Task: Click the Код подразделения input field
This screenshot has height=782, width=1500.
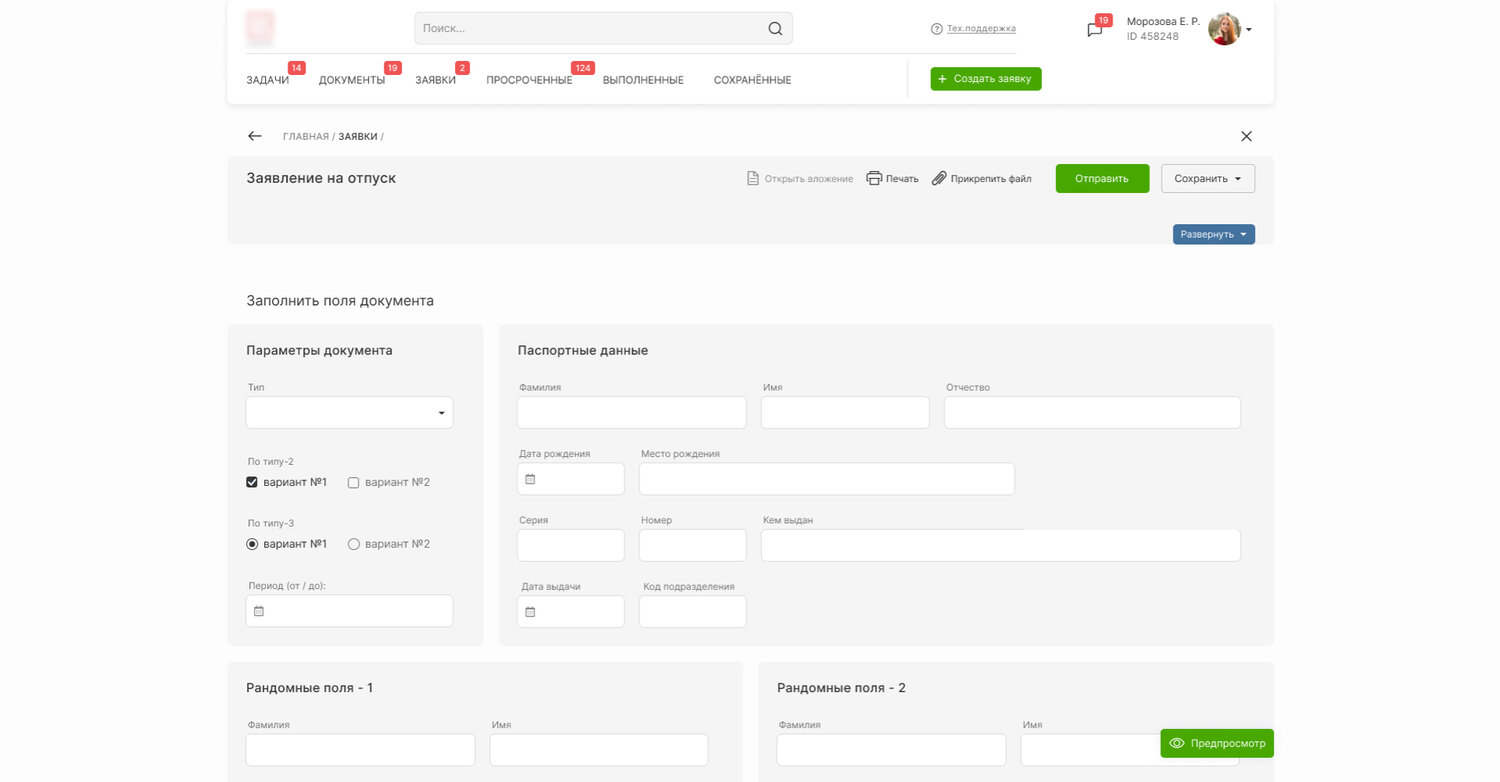Action: click(693, 612)
